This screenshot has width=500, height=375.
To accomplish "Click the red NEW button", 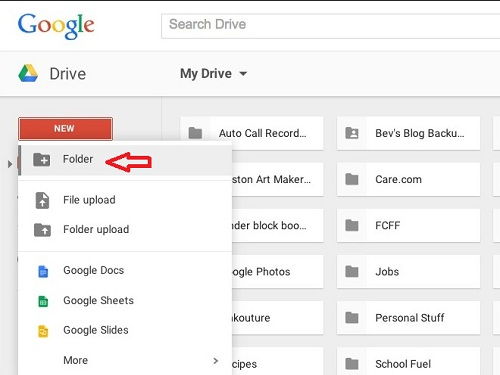I will coord(65,129).
